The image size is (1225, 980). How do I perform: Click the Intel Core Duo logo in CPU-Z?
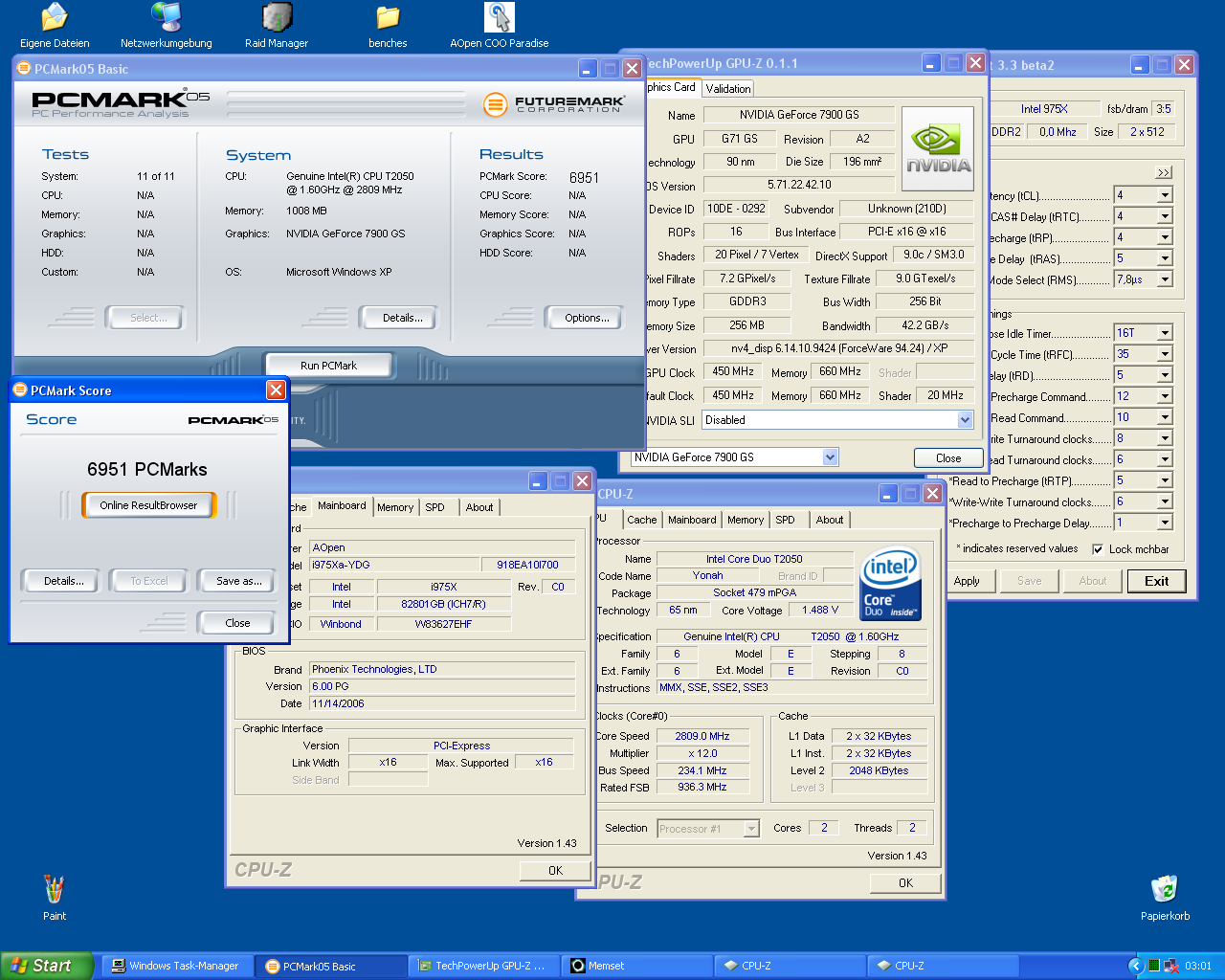point(890,584)
